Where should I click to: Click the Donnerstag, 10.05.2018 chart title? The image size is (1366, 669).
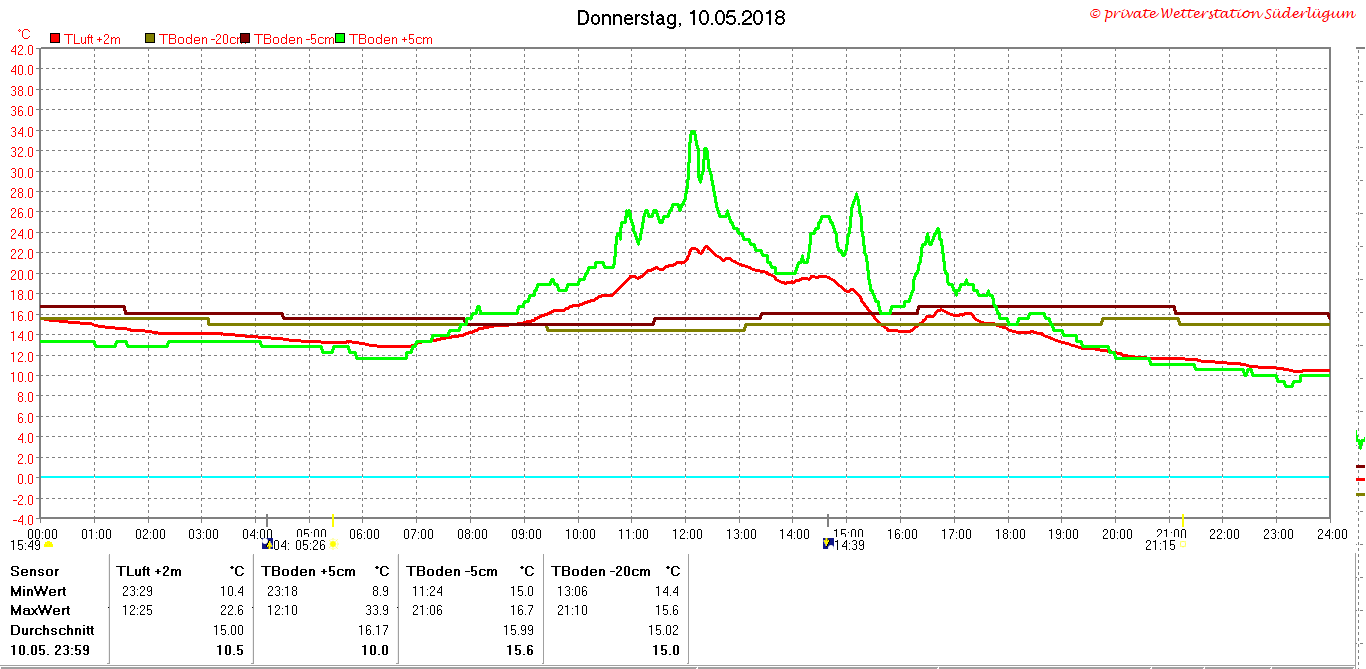681,18
